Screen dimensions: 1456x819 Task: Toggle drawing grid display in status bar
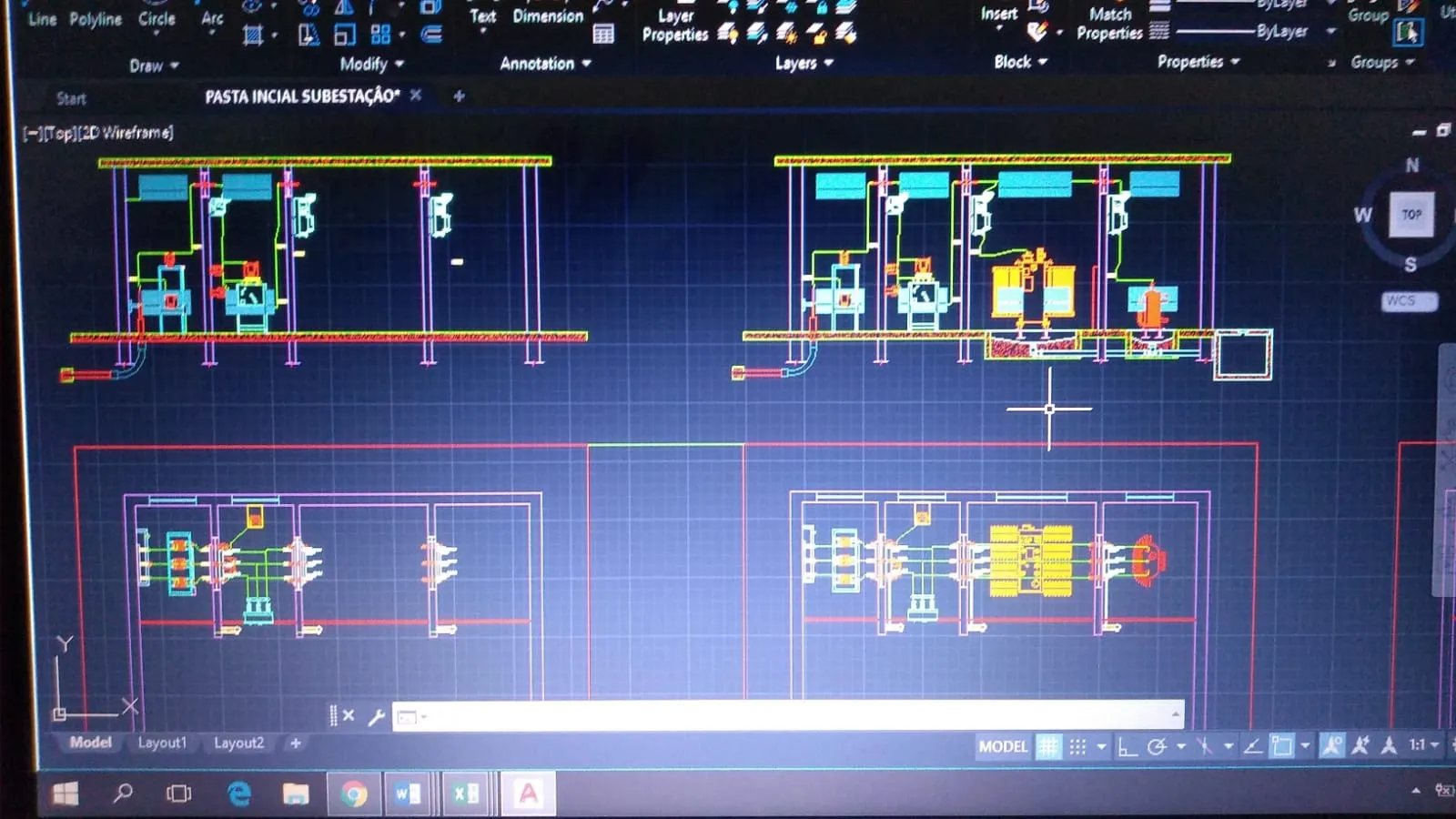(1048, 747)
